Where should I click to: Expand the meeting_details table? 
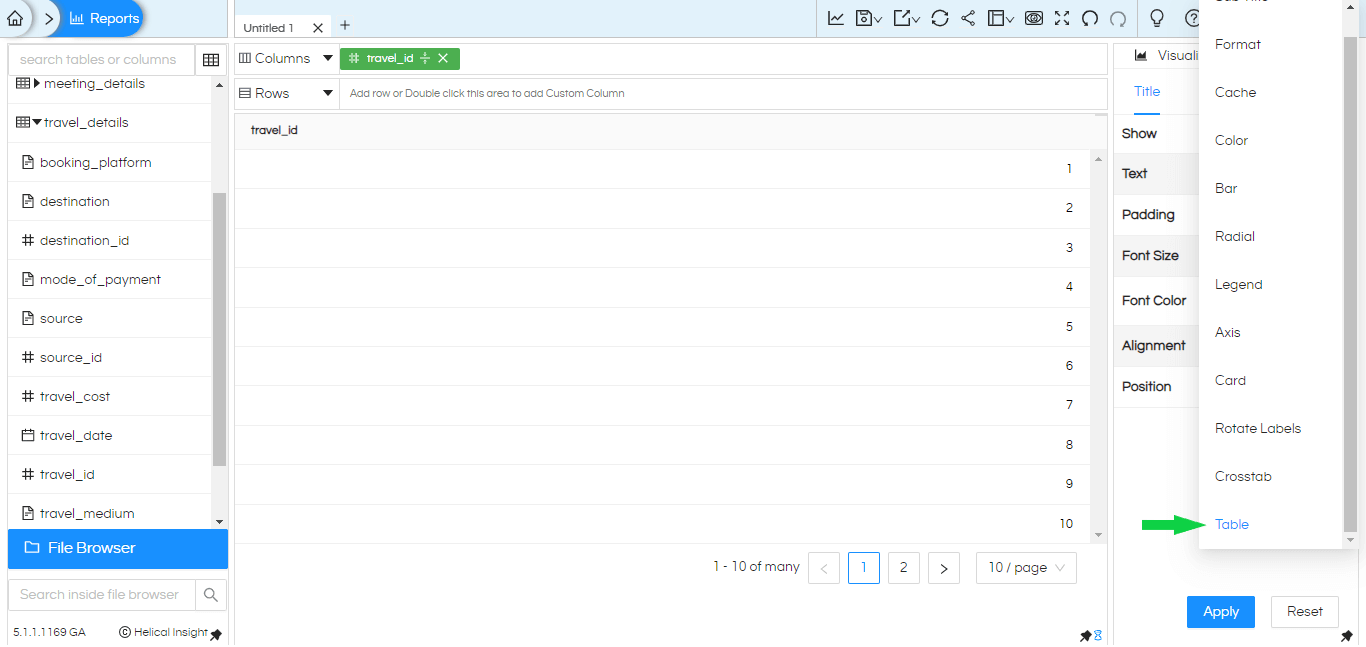click(x=37, y=84)
